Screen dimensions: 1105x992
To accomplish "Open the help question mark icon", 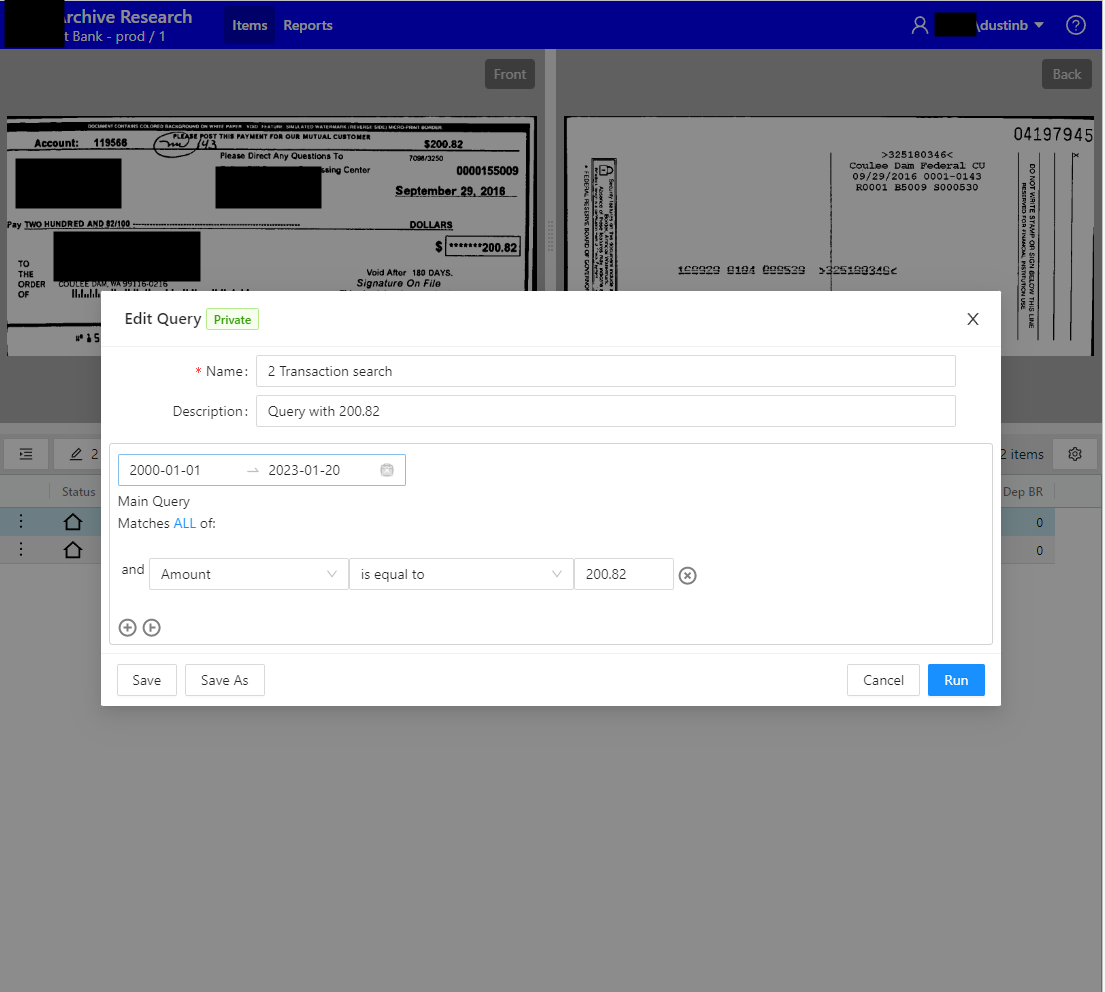I will click(1075, 25).
